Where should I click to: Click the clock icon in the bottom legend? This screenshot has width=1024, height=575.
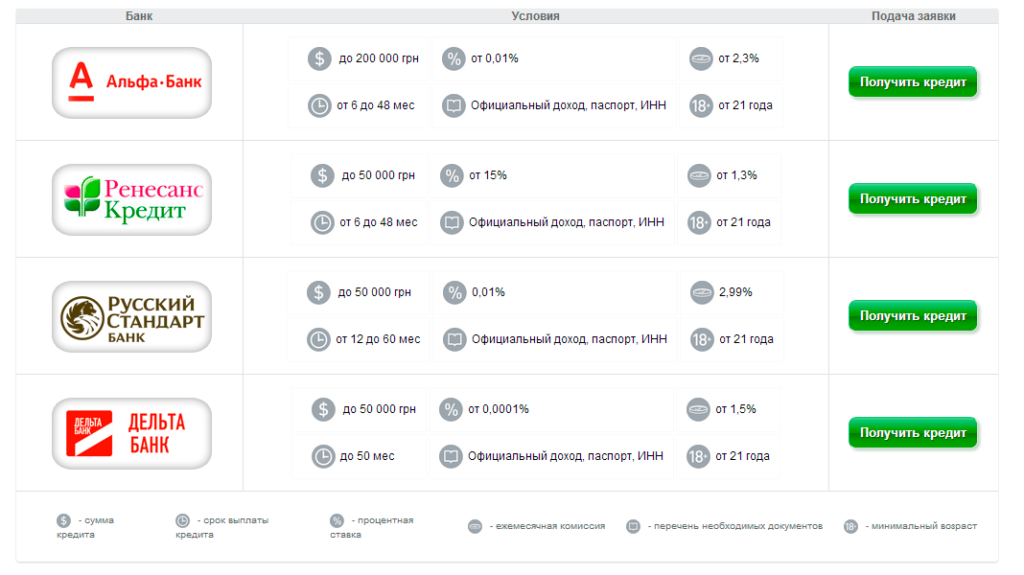point(182,521)
